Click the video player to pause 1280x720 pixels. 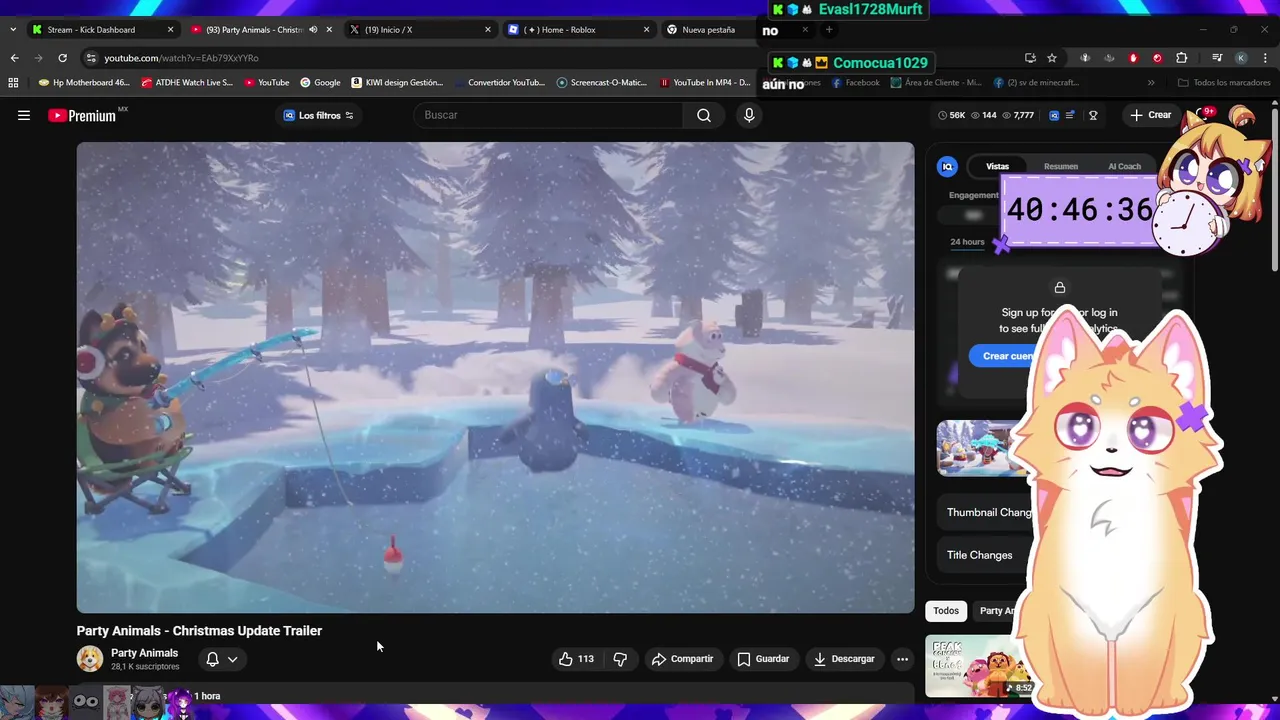tap(495, 377)
